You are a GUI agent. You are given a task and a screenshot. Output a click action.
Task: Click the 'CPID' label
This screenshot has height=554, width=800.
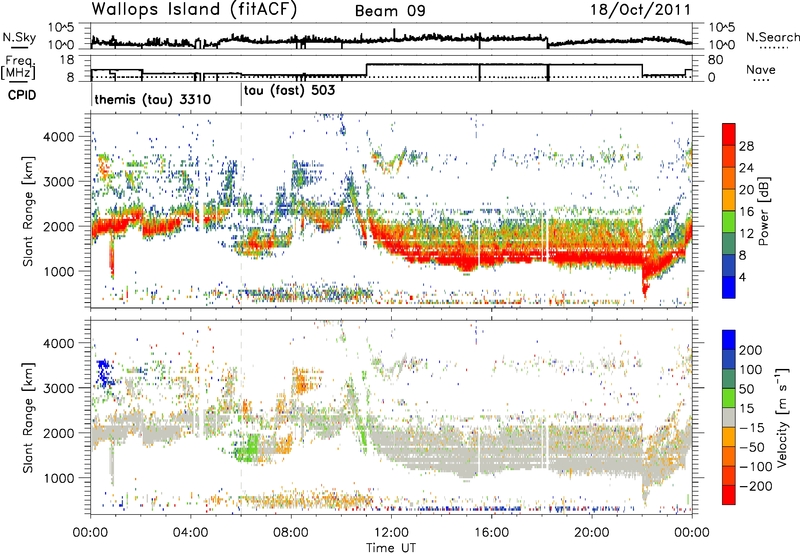click(21, 95)
